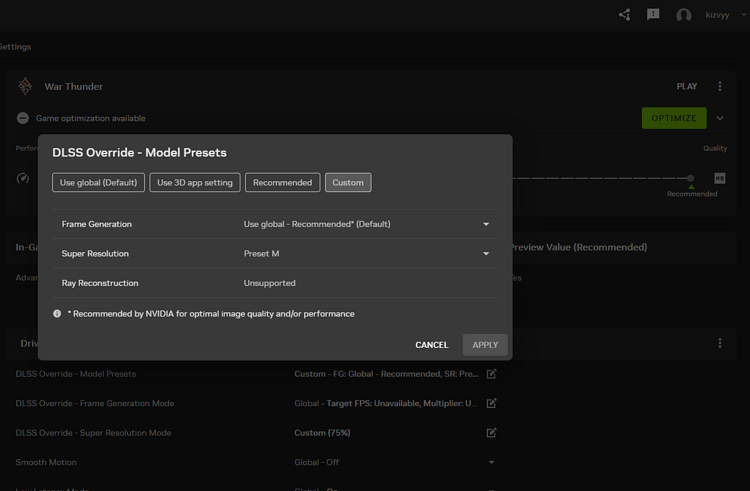The width and height of the screenshot is (750, 491).
Task: Click the Settings breadcrumb text
Action: click(x=15, y=47)
